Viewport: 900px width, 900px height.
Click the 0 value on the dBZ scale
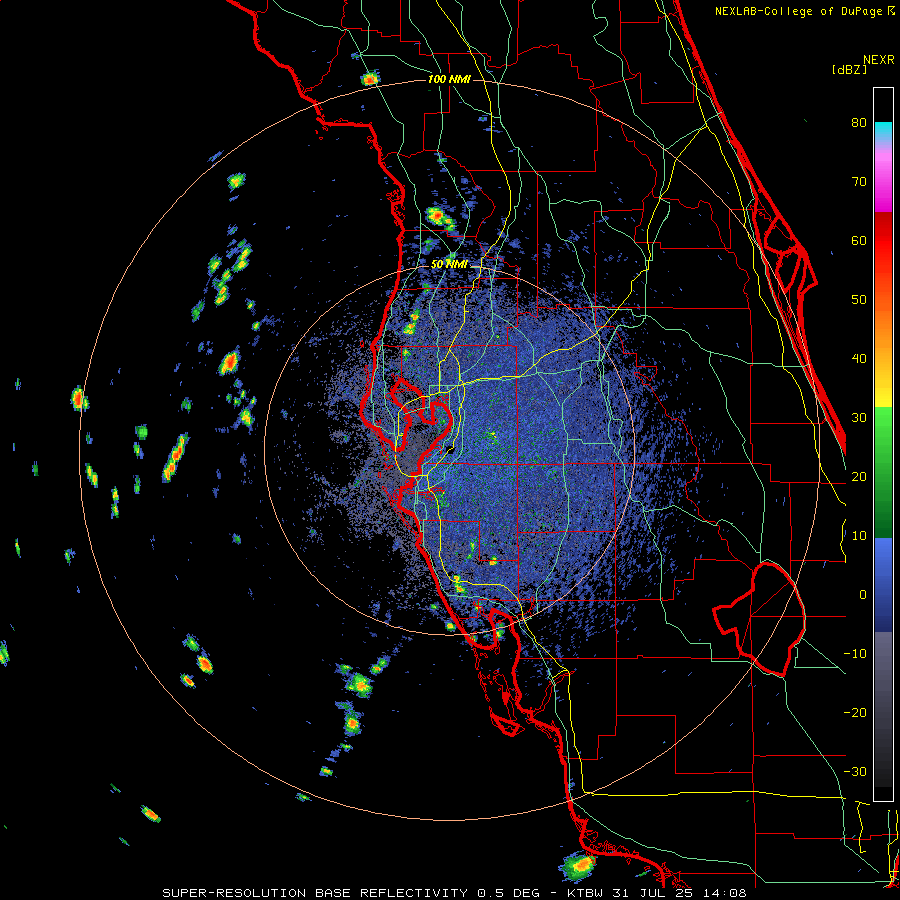pos(863,595)
